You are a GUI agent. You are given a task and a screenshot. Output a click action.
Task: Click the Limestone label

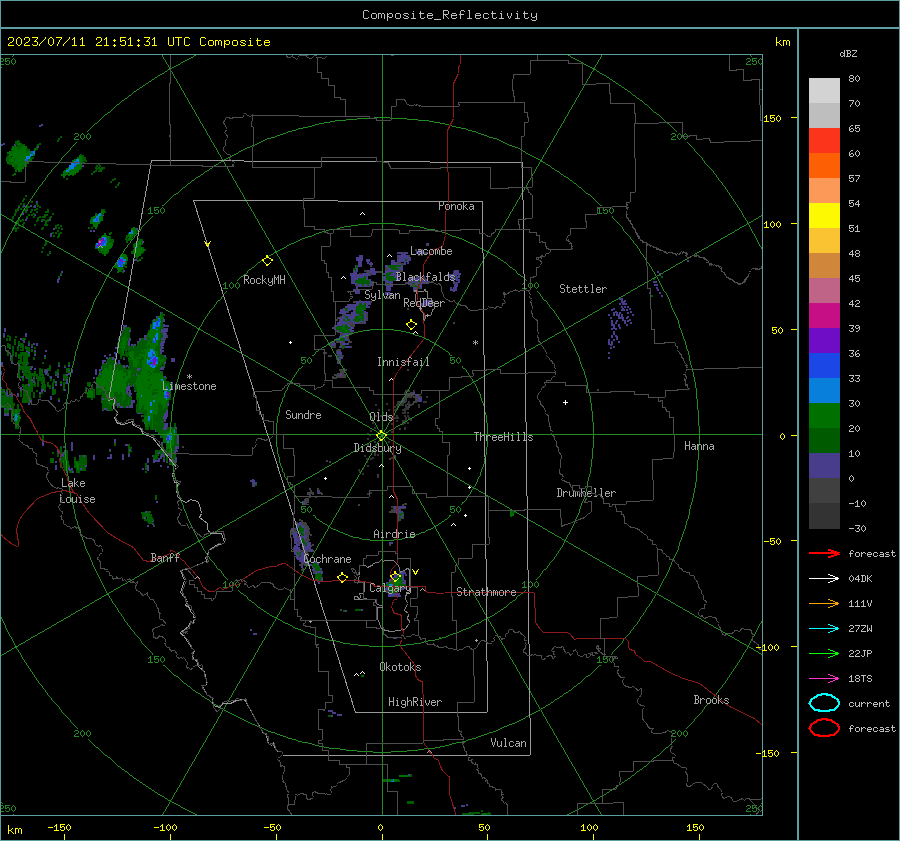pyautogui.click(x=189, y=386)
